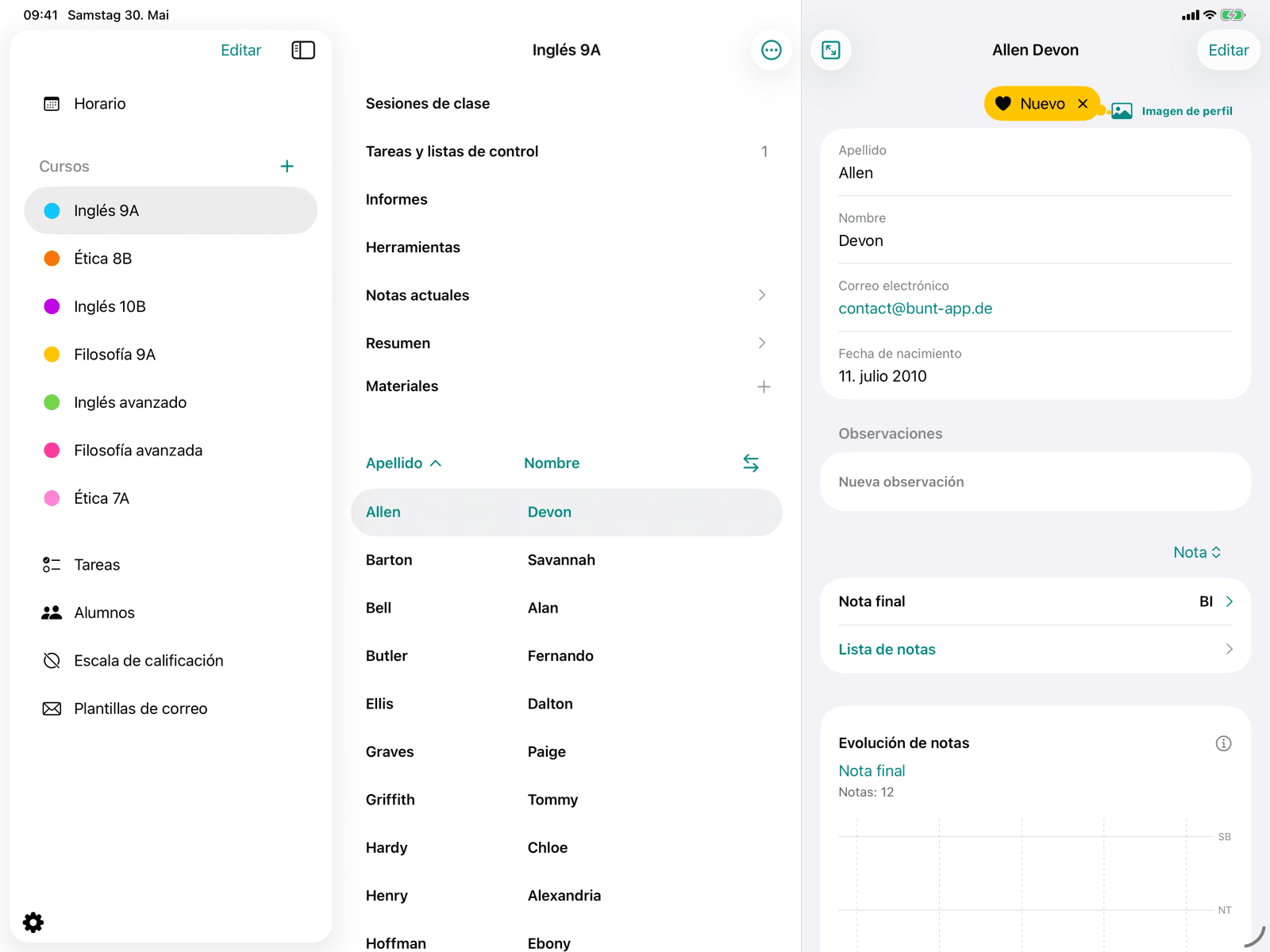The image size is (1270, 952).
Task: Remove the Nuevo tag with X
Action: pos(1083,104)
